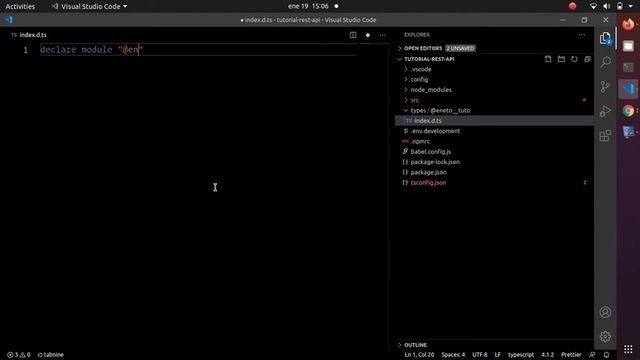Expand the .vscode folder

[420, 69]
